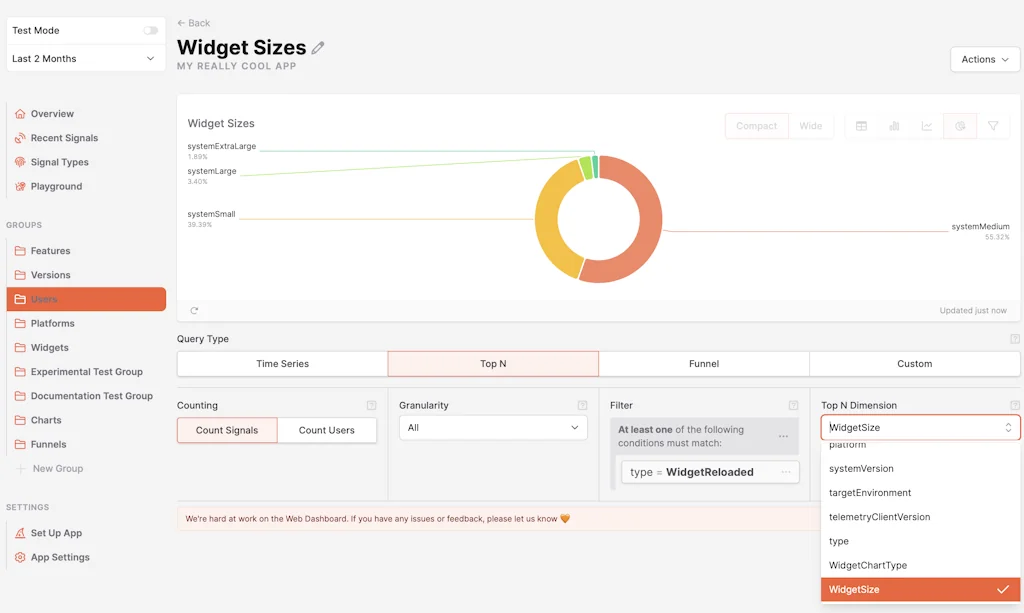Select the bar chart display icon
1024x613 pixels.
click(x=894, y=126)
